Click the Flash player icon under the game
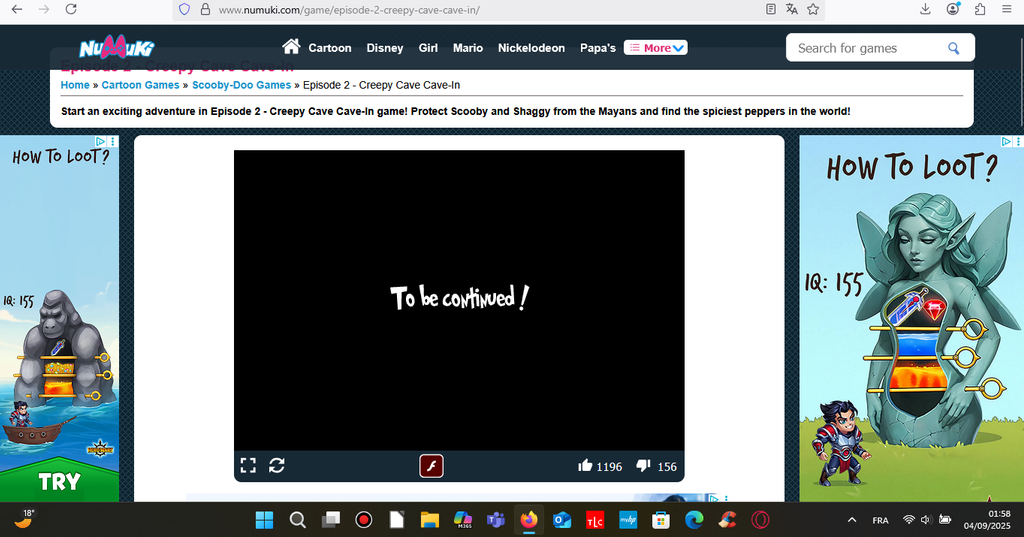Screen dimensions: 1024x537 coord(431,465)
